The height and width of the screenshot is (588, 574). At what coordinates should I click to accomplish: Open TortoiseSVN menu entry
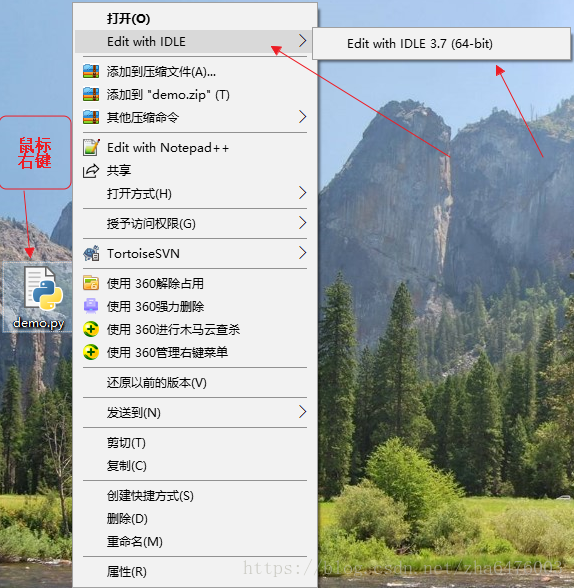[195, 254]
